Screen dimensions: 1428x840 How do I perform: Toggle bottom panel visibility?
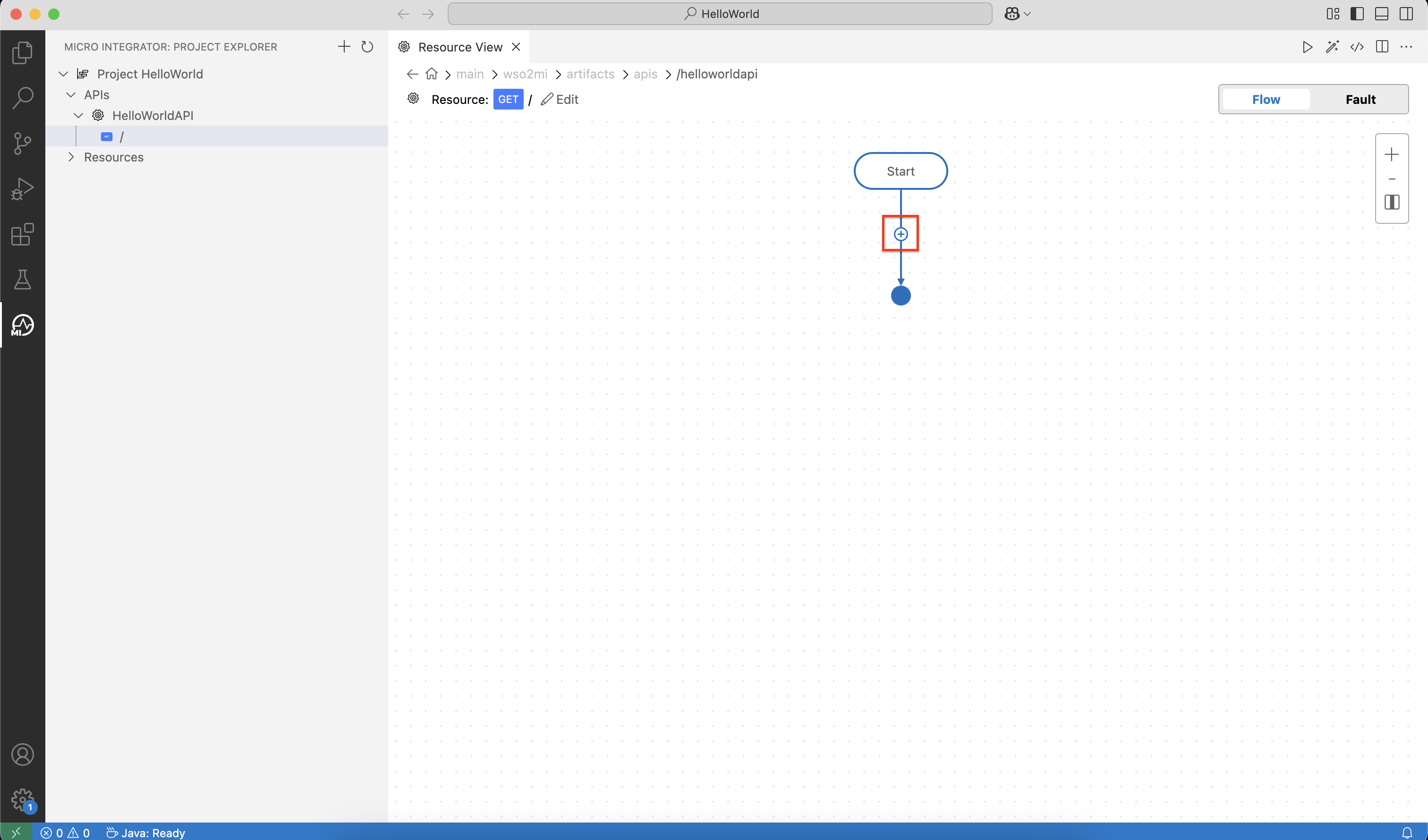tap(1382, 14)
